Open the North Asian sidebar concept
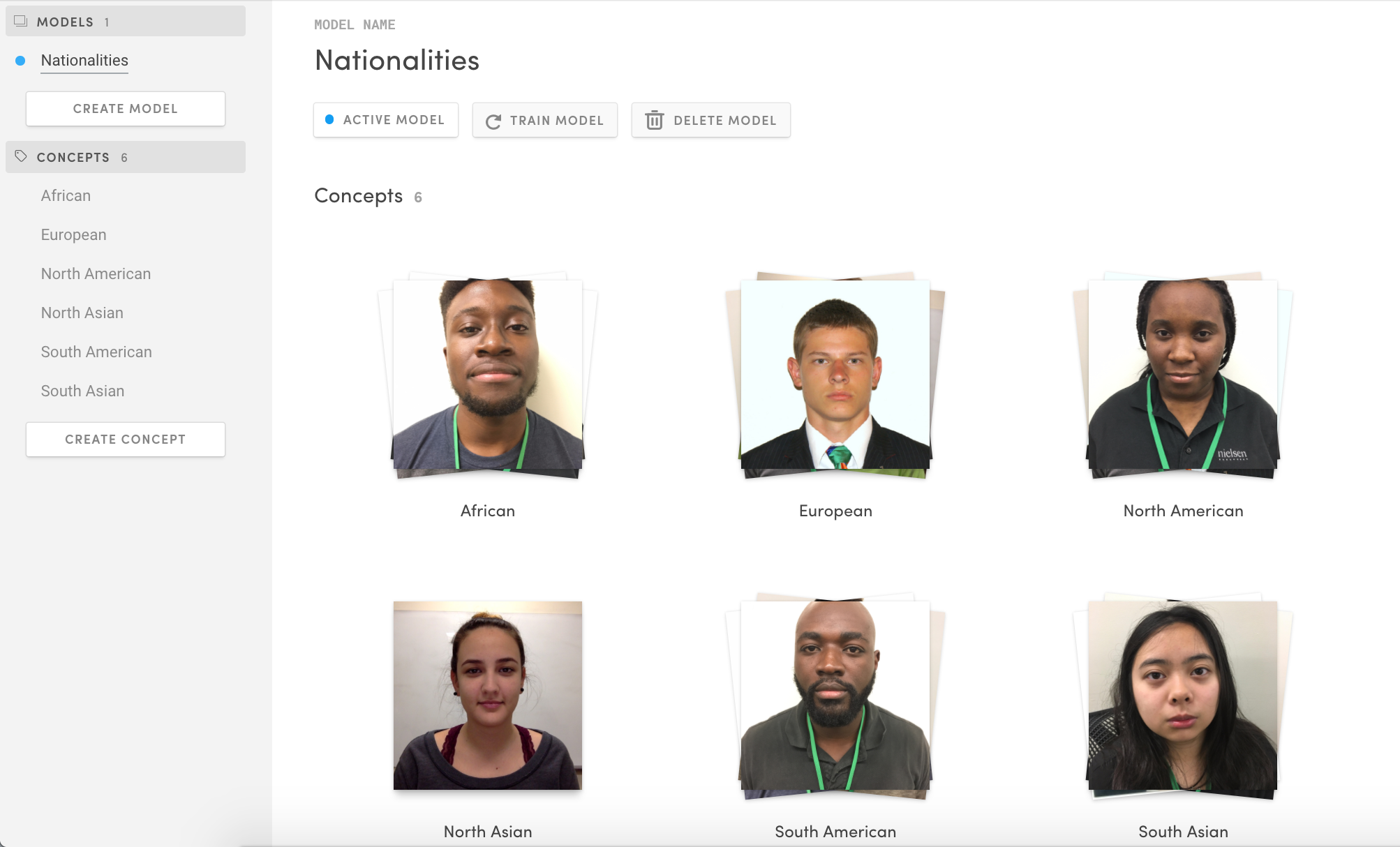Image resolution: width=1400 pixels, height=847 pixels. click(x=82, y=313)
